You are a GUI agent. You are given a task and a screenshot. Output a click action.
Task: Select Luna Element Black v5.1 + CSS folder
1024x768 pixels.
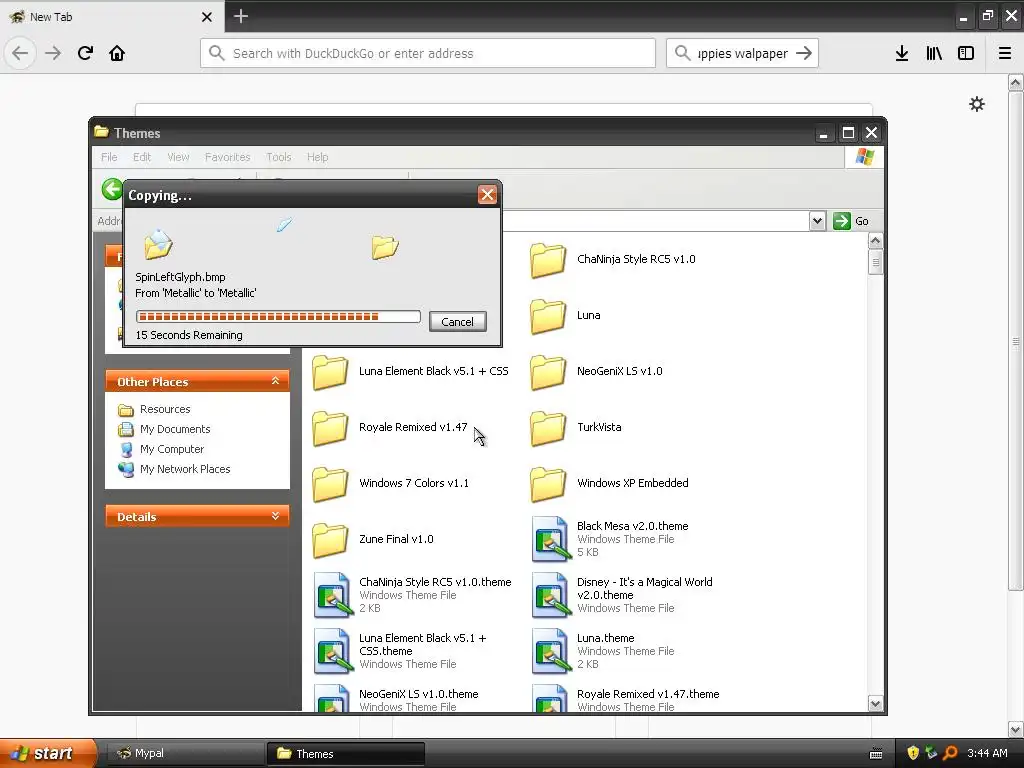point(410,371)
